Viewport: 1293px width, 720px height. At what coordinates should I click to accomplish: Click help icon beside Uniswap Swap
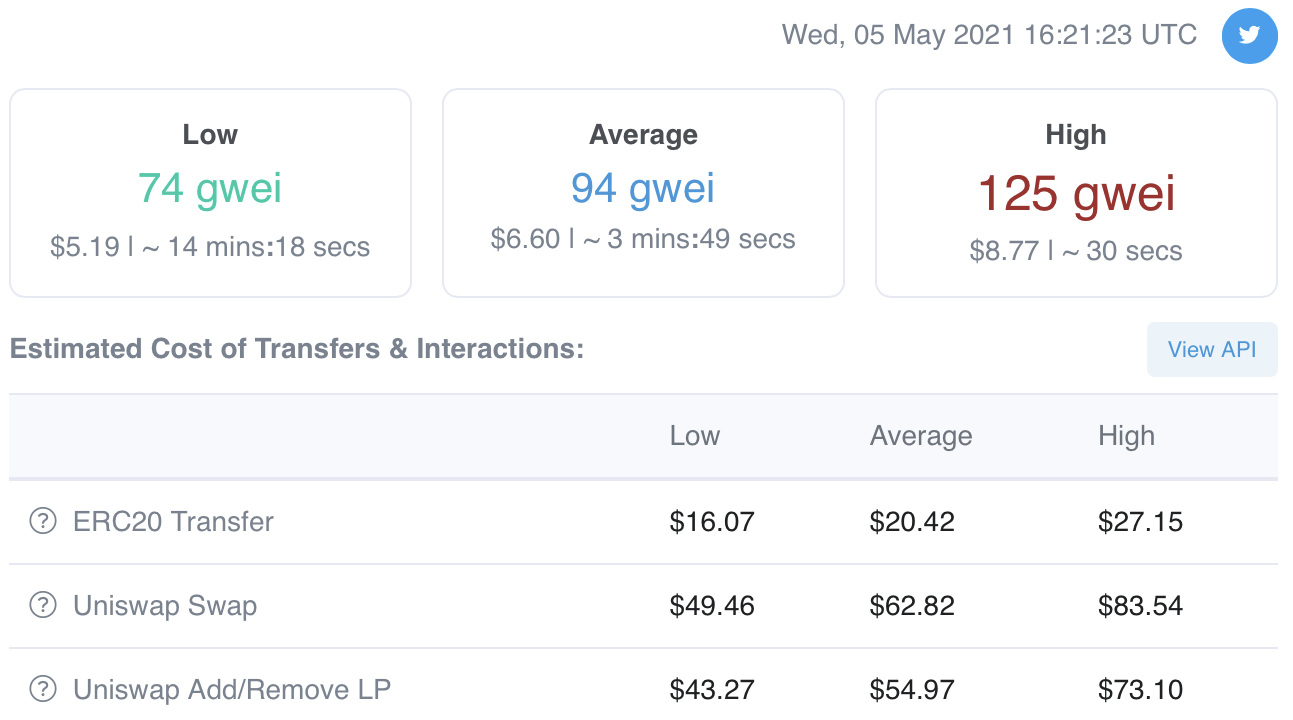[x=42, y=605]
